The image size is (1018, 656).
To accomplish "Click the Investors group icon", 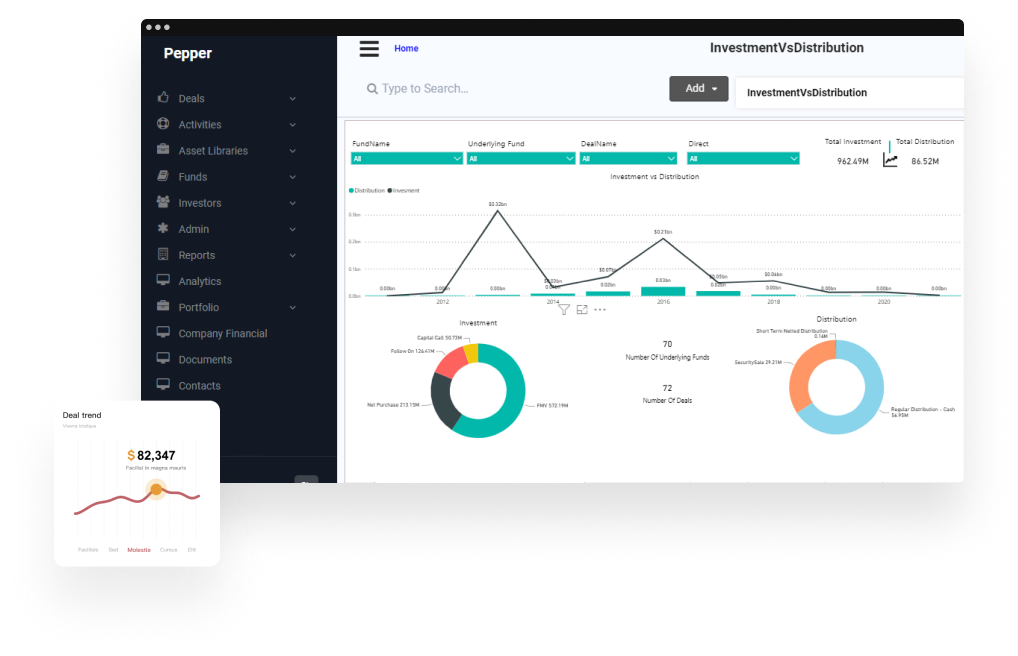I will [x=163, y=202].
